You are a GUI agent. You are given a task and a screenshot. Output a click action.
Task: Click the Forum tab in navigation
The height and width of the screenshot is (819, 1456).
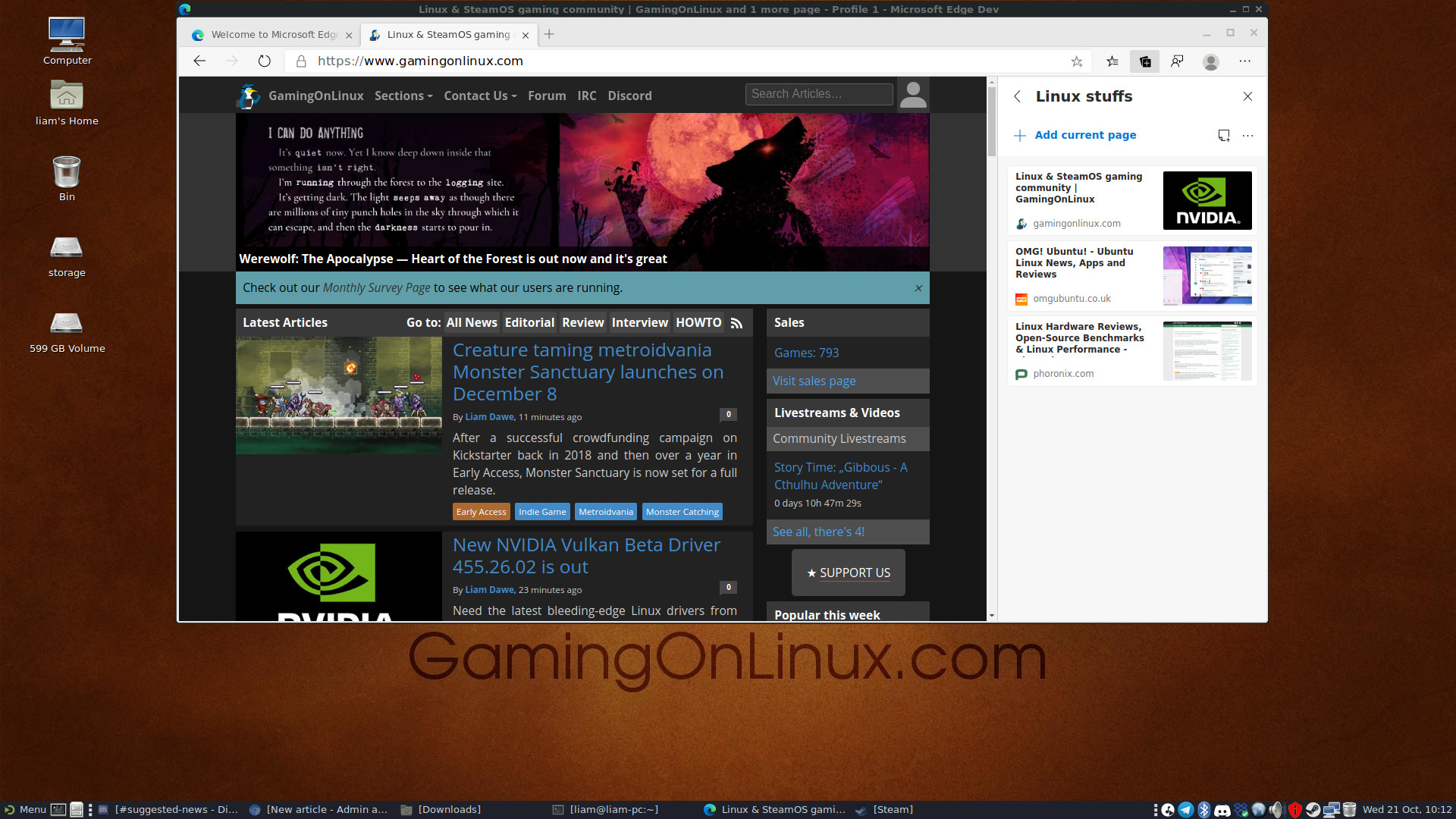tap(546, 95)
